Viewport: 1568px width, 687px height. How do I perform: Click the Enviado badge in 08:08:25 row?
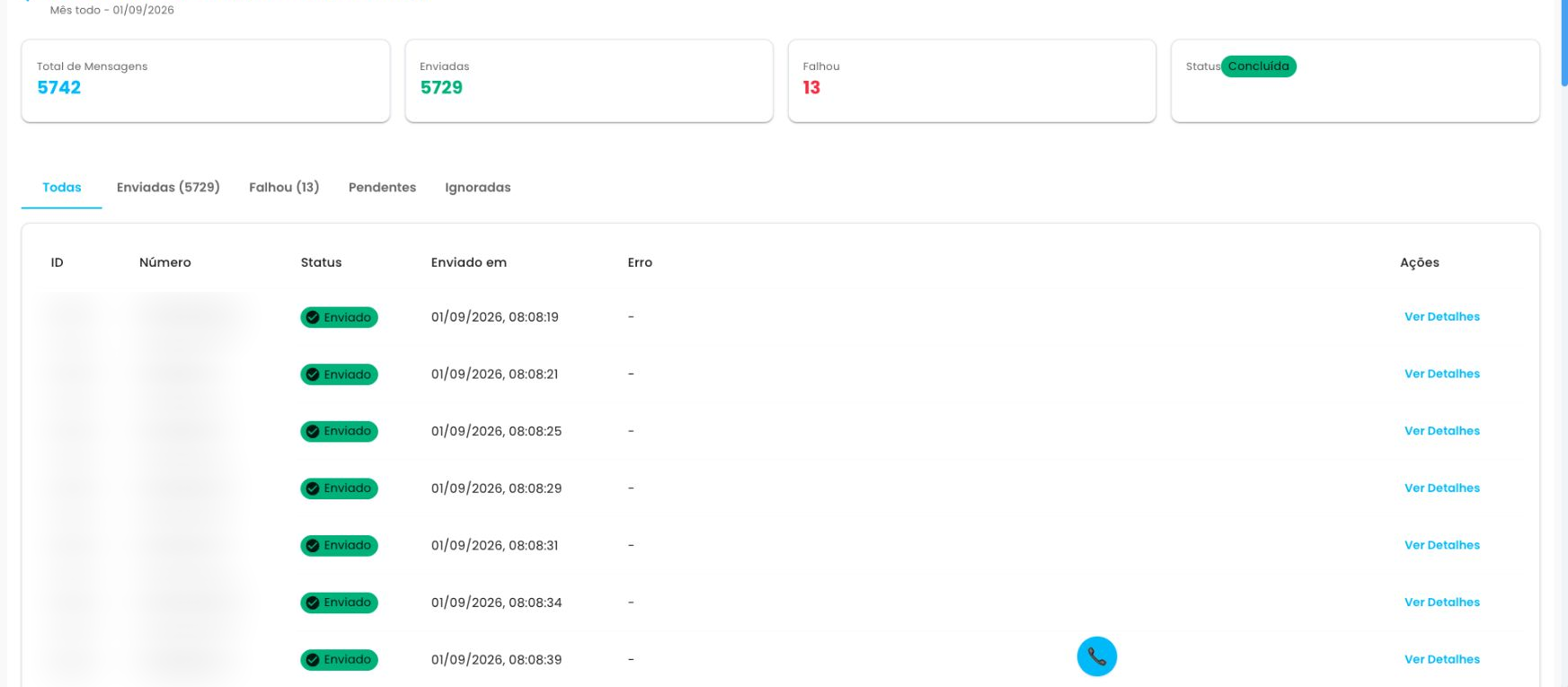pos(339,431)
